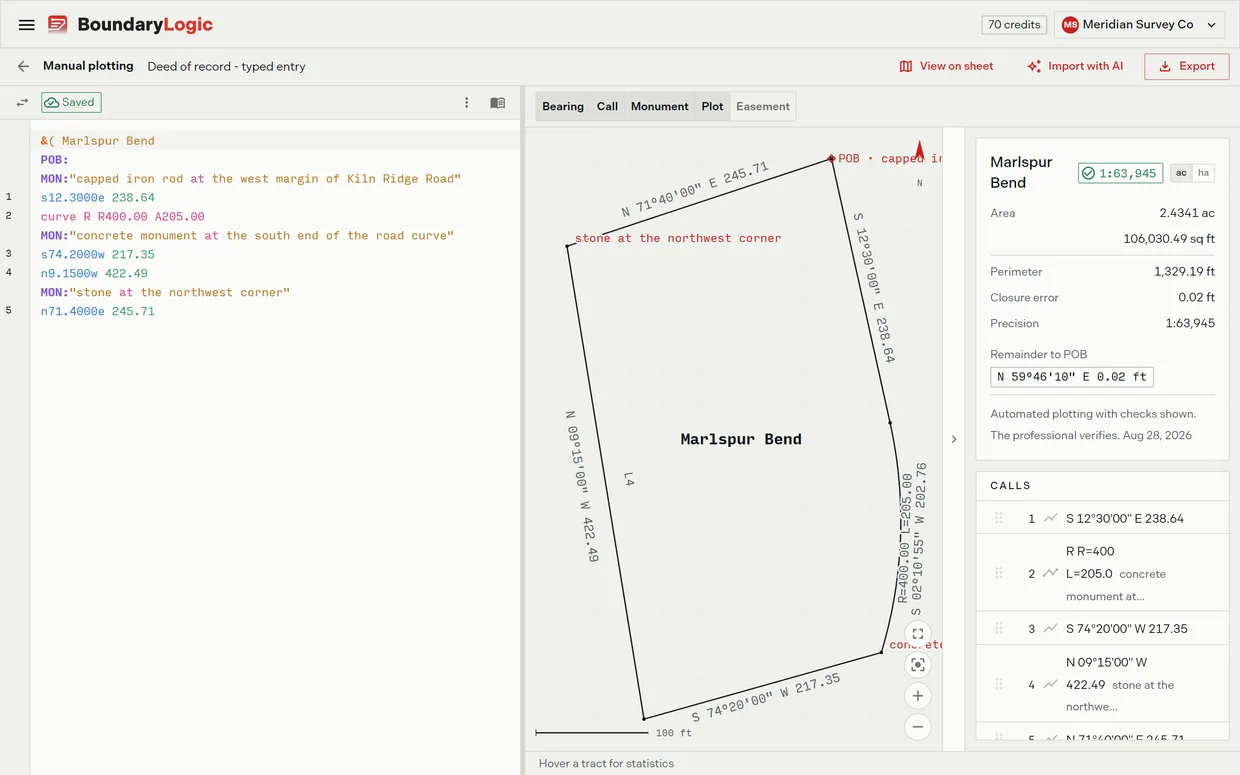Click editor line curve R R400.00 A205.00
The image size is (1240, 775).
[x=123, y=216]
